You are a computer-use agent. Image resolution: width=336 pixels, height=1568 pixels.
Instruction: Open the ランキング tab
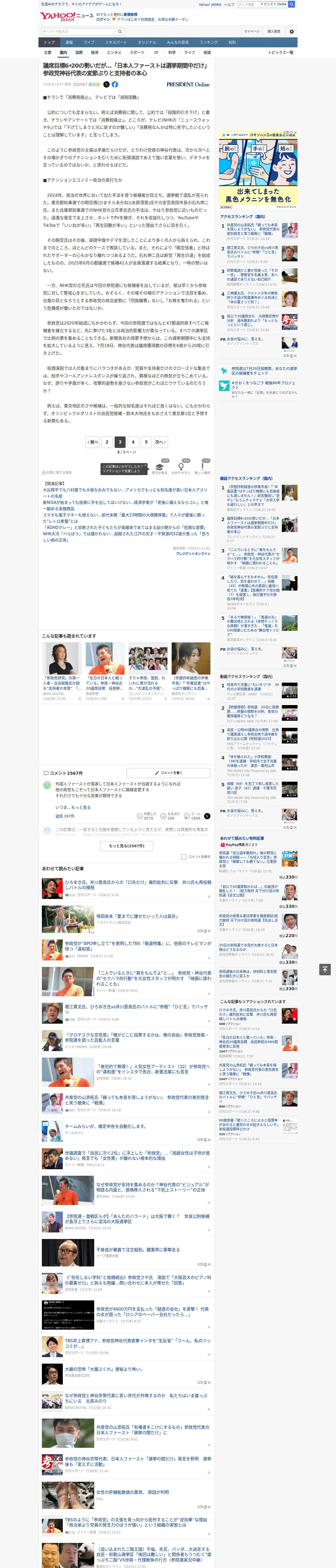point(209,43)
